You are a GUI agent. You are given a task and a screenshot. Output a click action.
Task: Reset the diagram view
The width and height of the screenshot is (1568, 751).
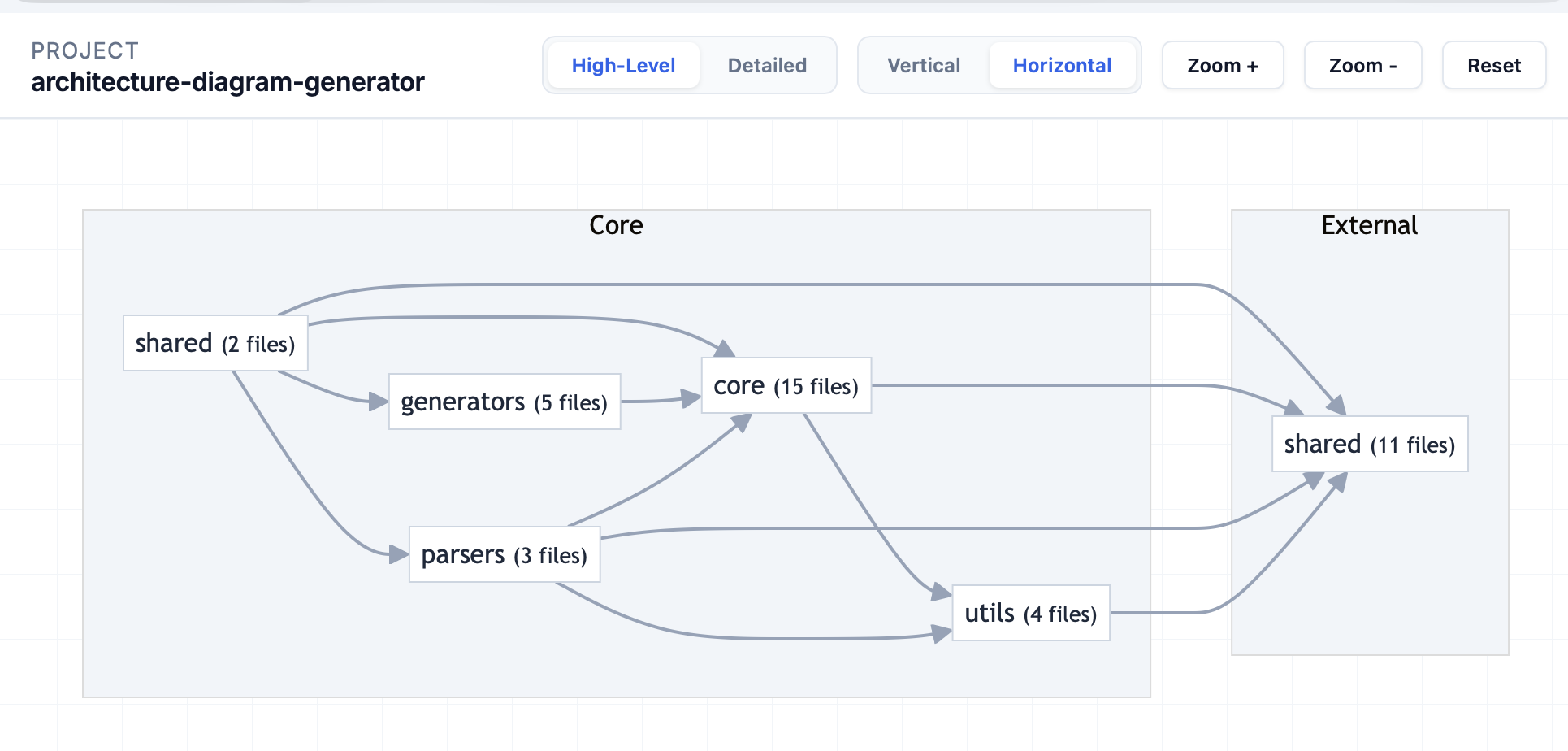point(1494,65)
